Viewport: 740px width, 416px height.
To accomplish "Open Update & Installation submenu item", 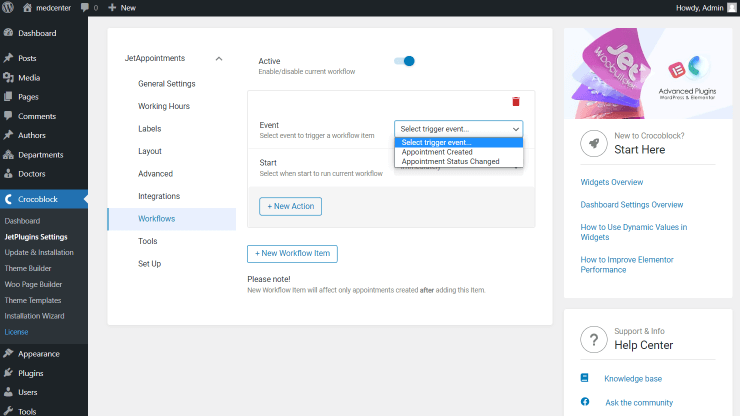I will tap(39, 252).
